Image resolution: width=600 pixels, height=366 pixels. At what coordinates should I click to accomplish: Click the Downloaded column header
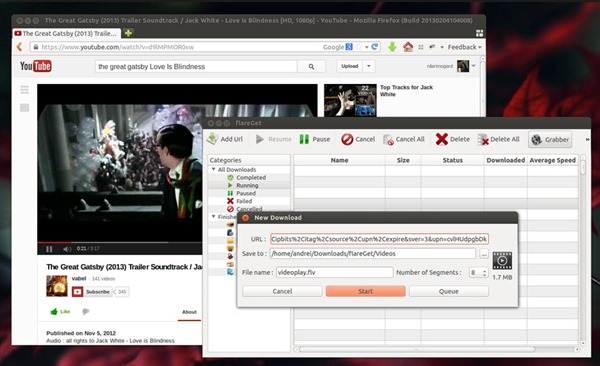point(505,160)
